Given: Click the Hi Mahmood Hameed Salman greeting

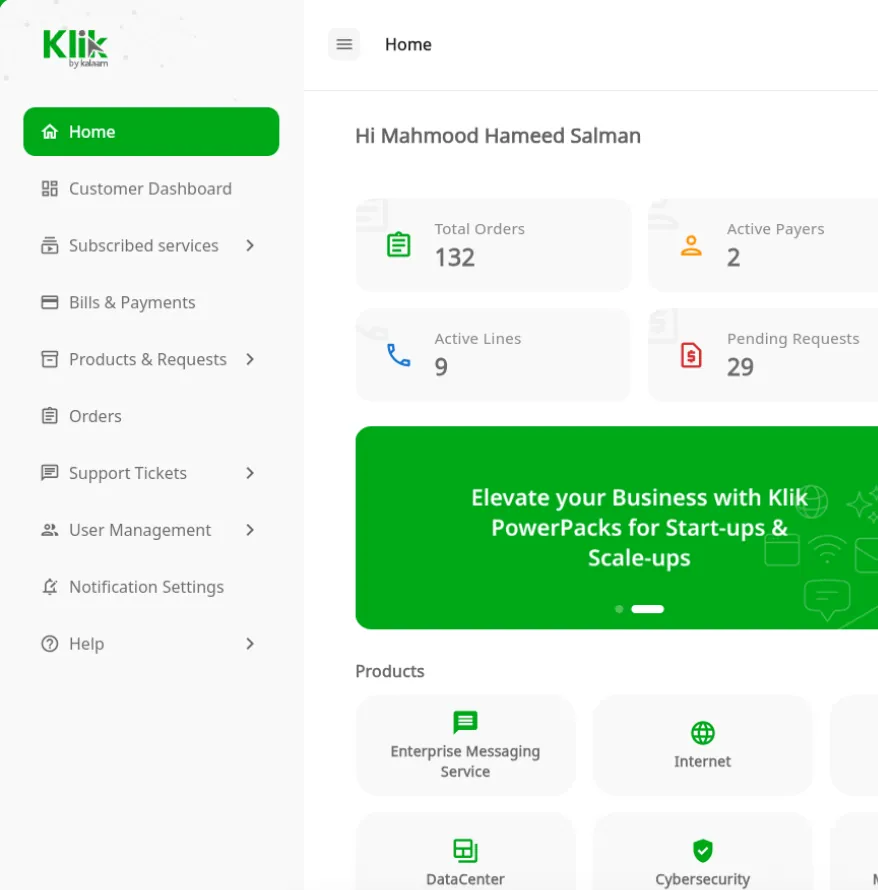Looking at the screenshot, I should click(x=498, y=136).
